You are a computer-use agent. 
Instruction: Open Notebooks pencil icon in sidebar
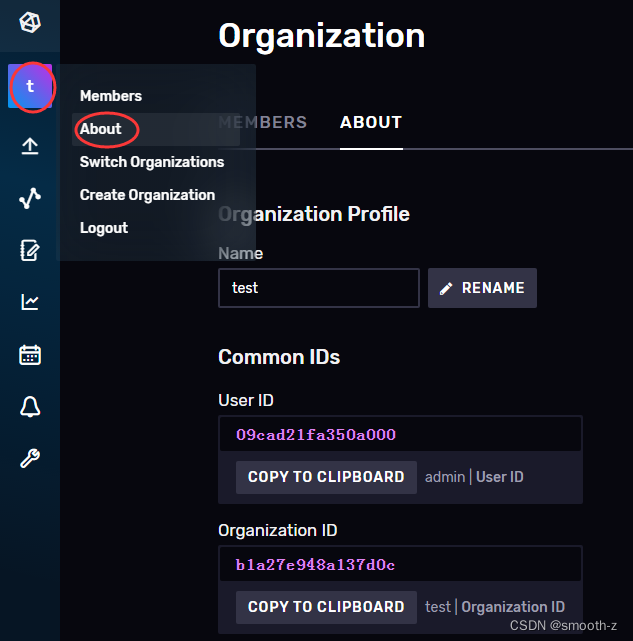pos(30,250)
